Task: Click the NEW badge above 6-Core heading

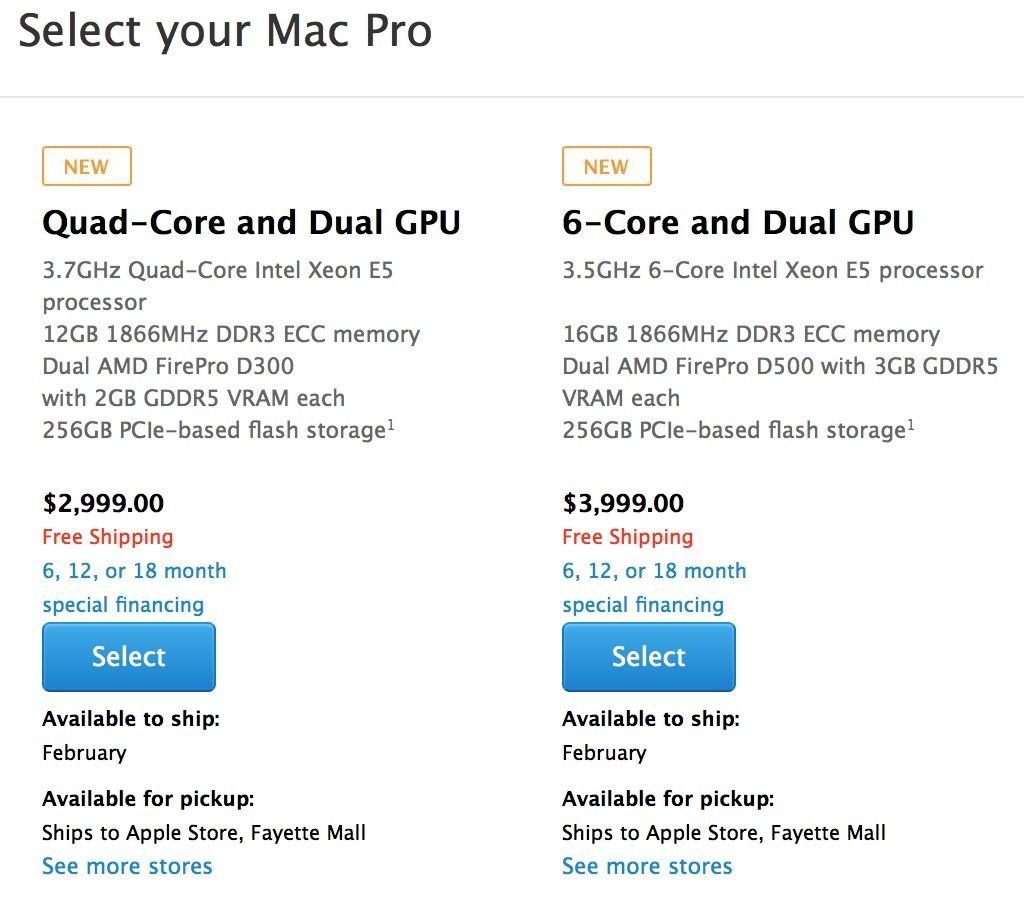Action: point(606,167)
